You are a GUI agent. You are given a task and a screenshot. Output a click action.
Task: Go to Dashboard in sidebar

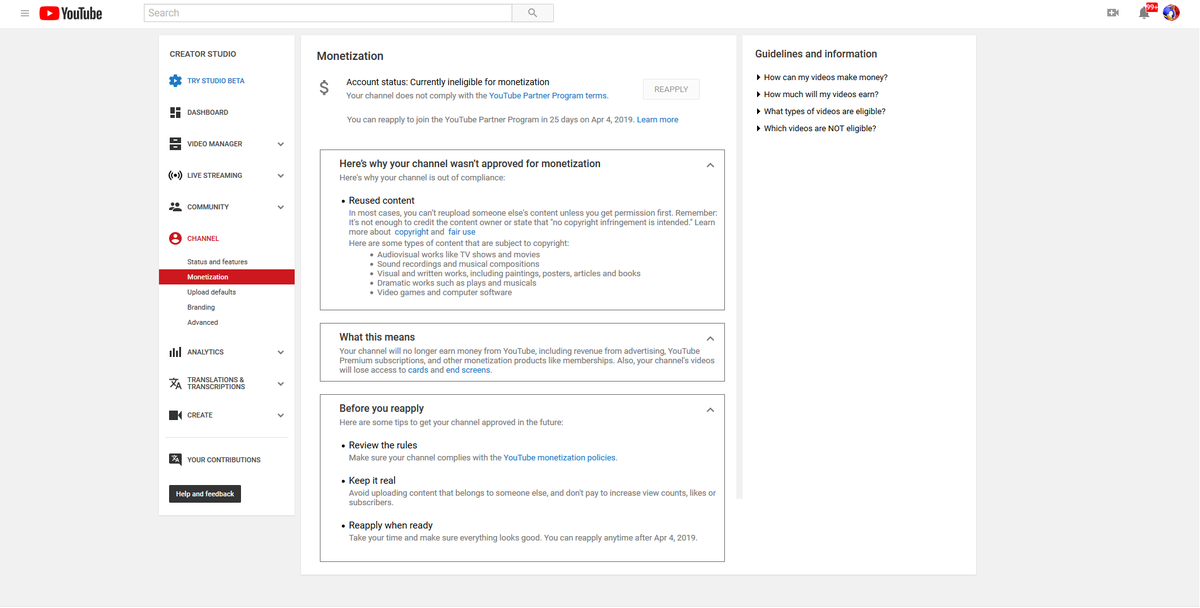[207, 112]
